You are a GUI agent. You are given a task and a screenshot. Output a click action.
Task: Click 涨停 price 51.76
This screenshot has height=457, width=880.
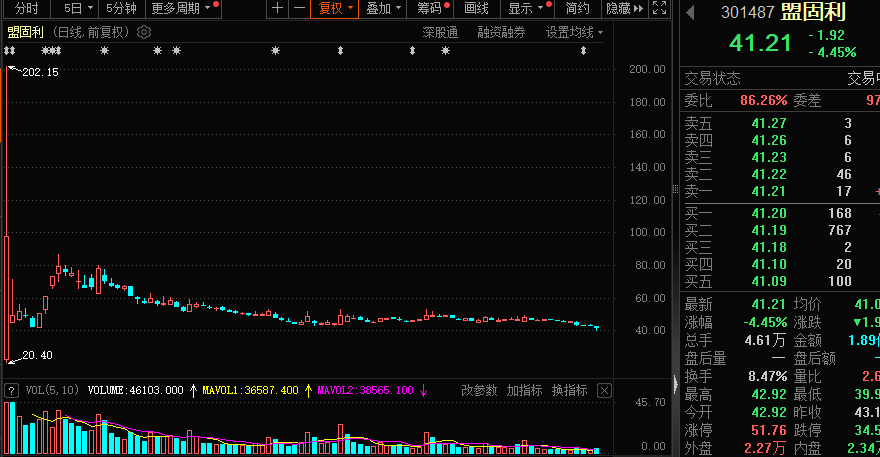(769, 431)
